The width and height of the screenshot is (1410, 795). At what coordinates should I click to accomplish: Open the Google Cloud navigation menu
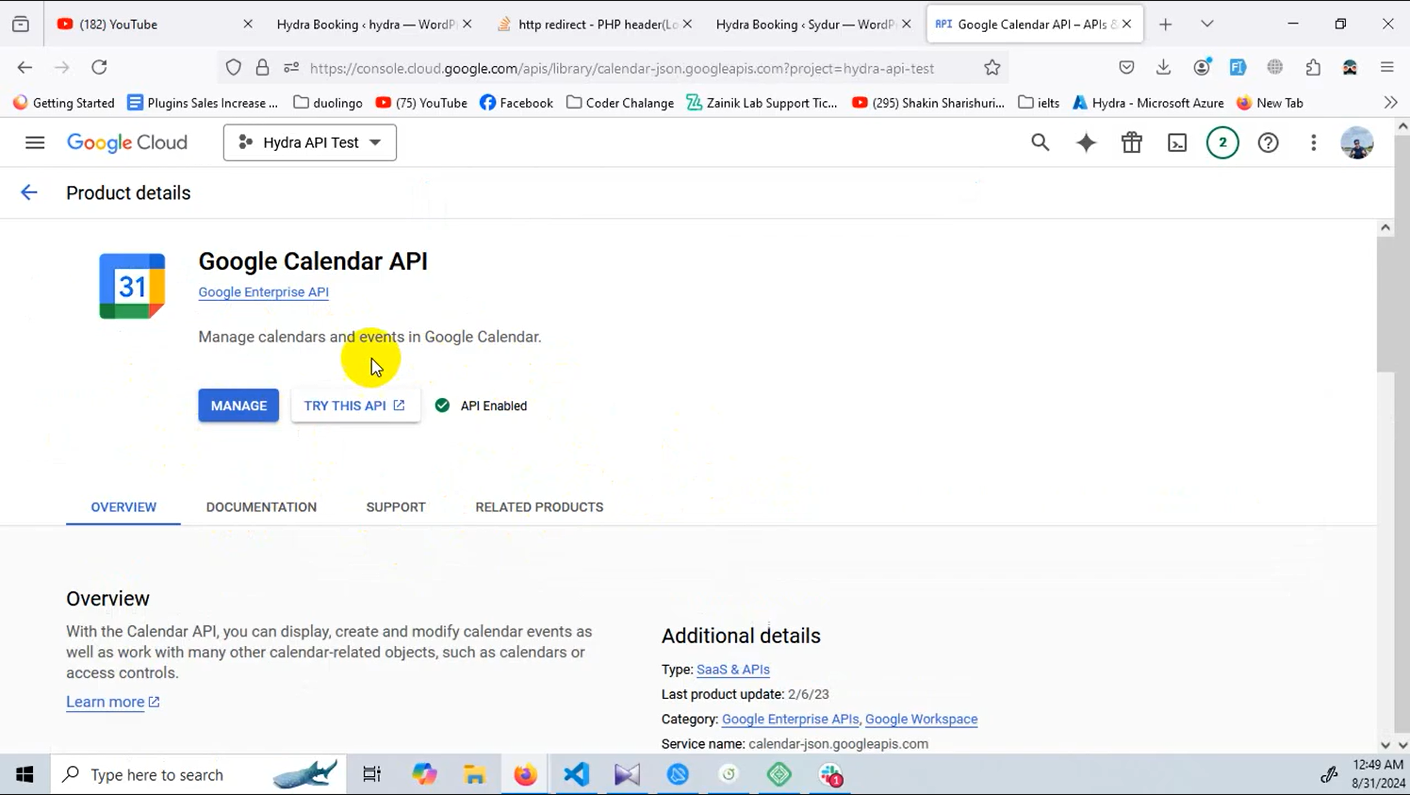35,143
